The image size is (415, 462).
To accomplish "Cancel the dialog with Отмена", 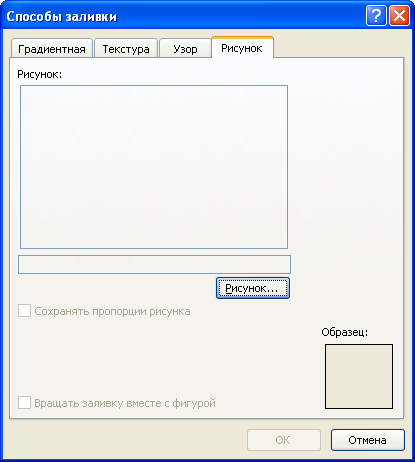I will (x=368, y=440).
